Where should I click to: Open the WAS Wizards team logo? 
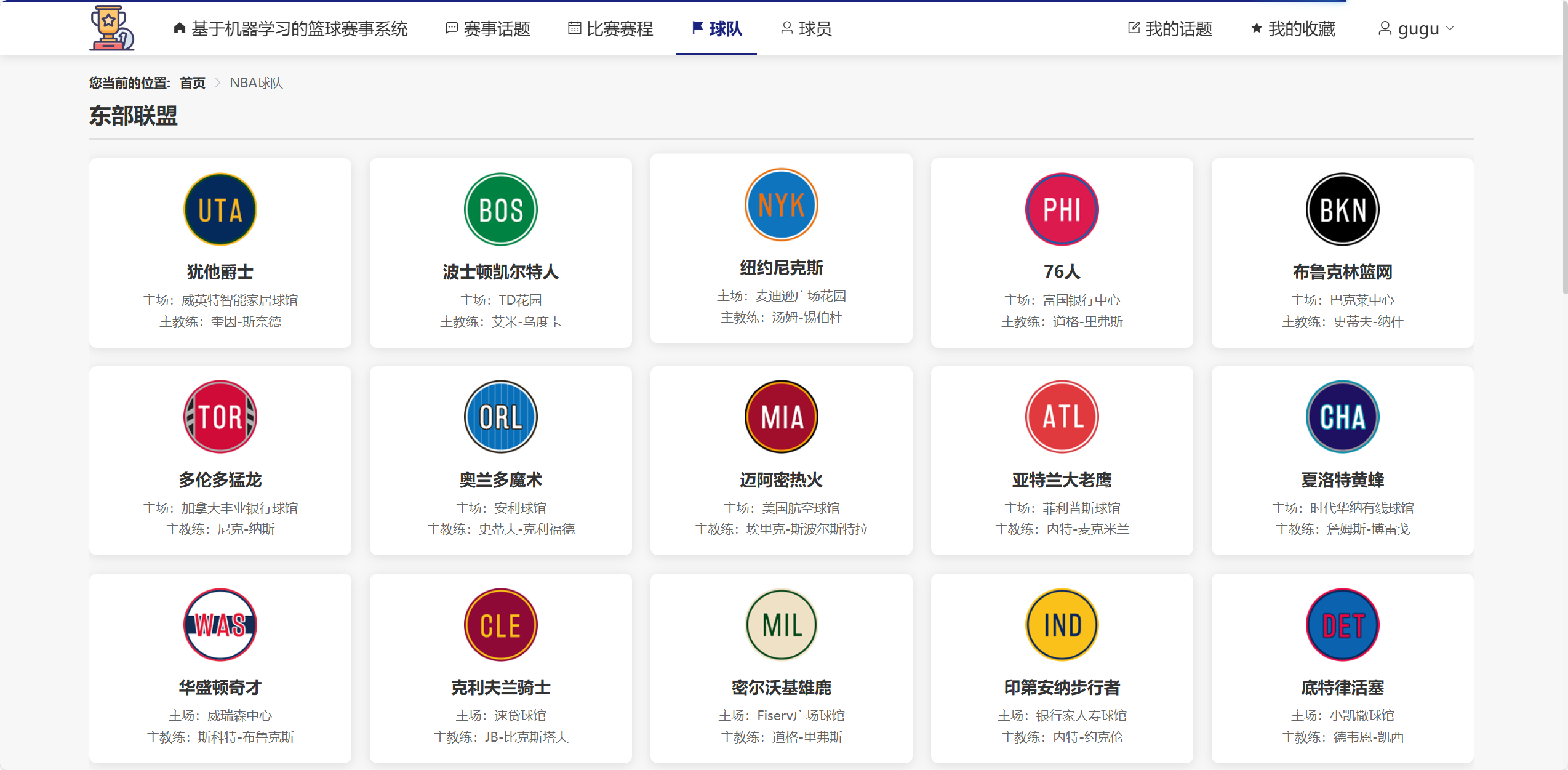pyautogui.click(x=220, y=625)
